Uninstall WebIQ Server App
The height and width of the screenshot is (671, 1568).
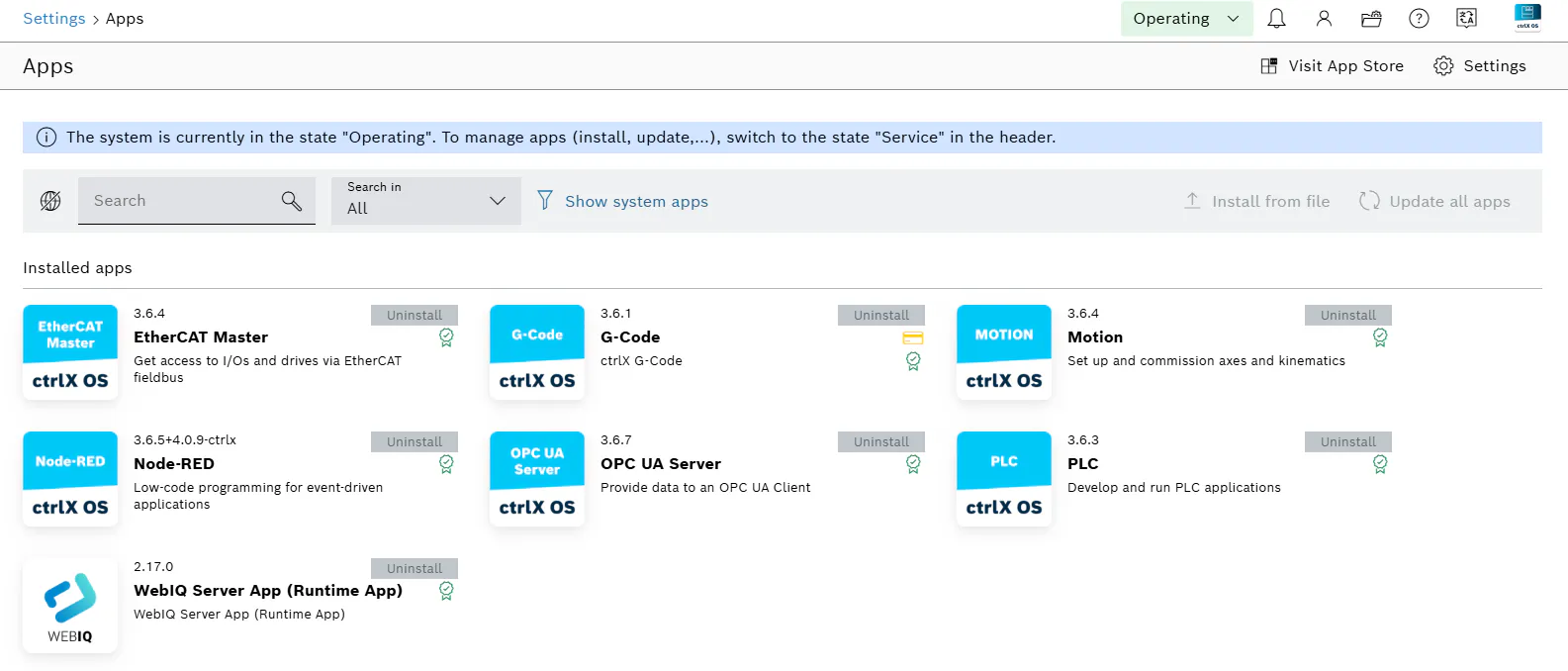415,568
